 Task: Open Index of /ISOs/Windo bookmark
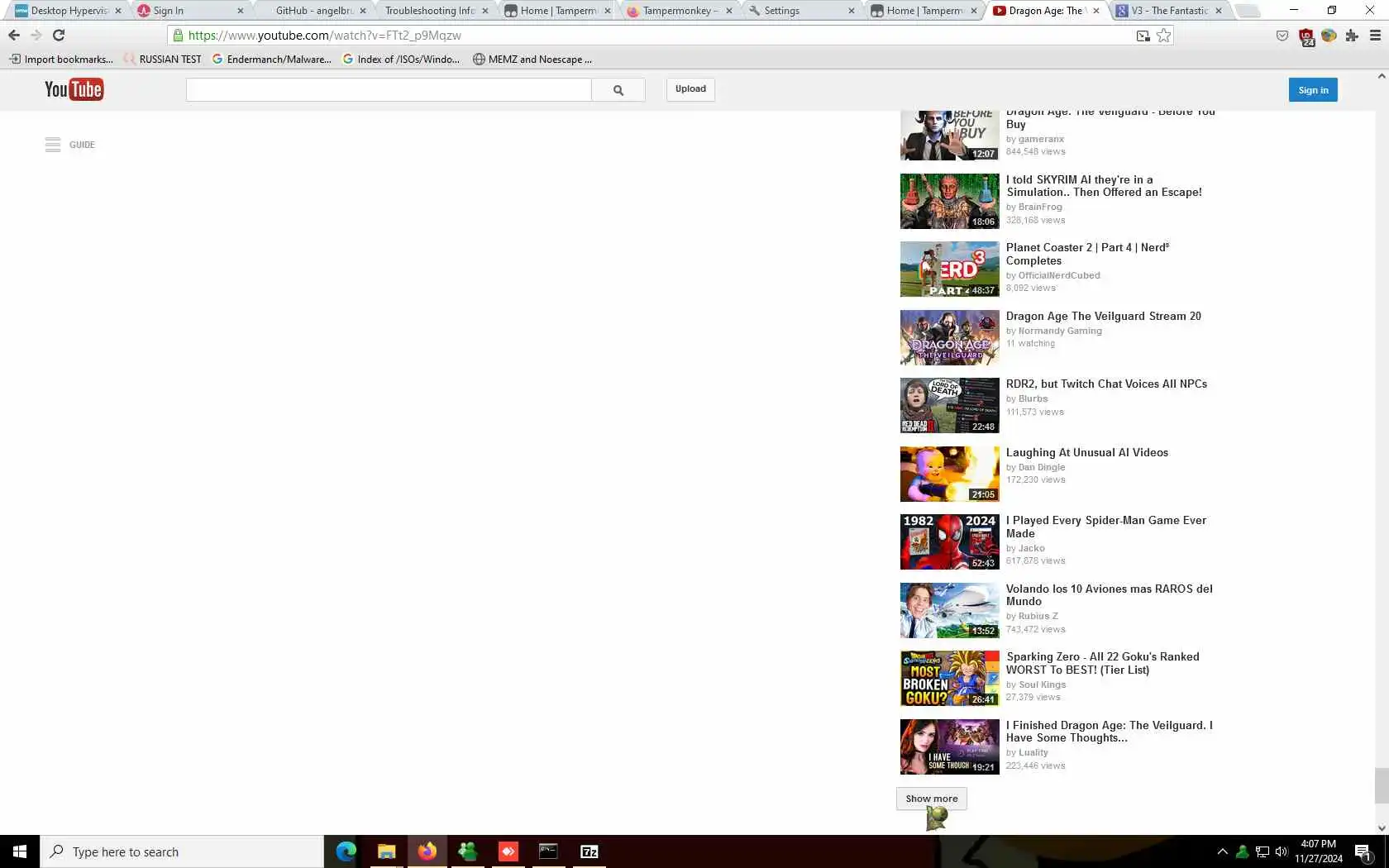[x=402, y=60]
